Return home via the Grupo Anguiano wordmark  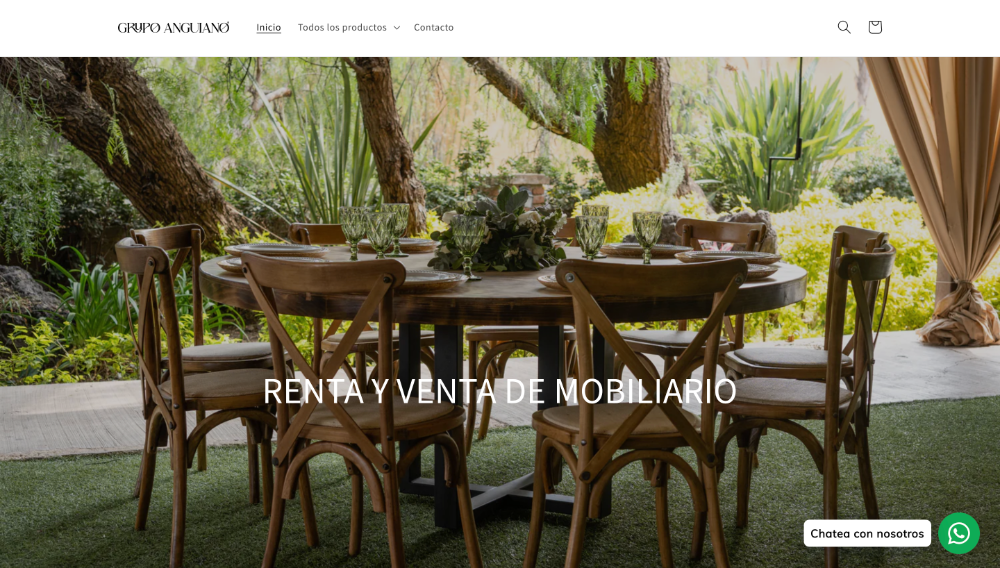coord(173,27)
